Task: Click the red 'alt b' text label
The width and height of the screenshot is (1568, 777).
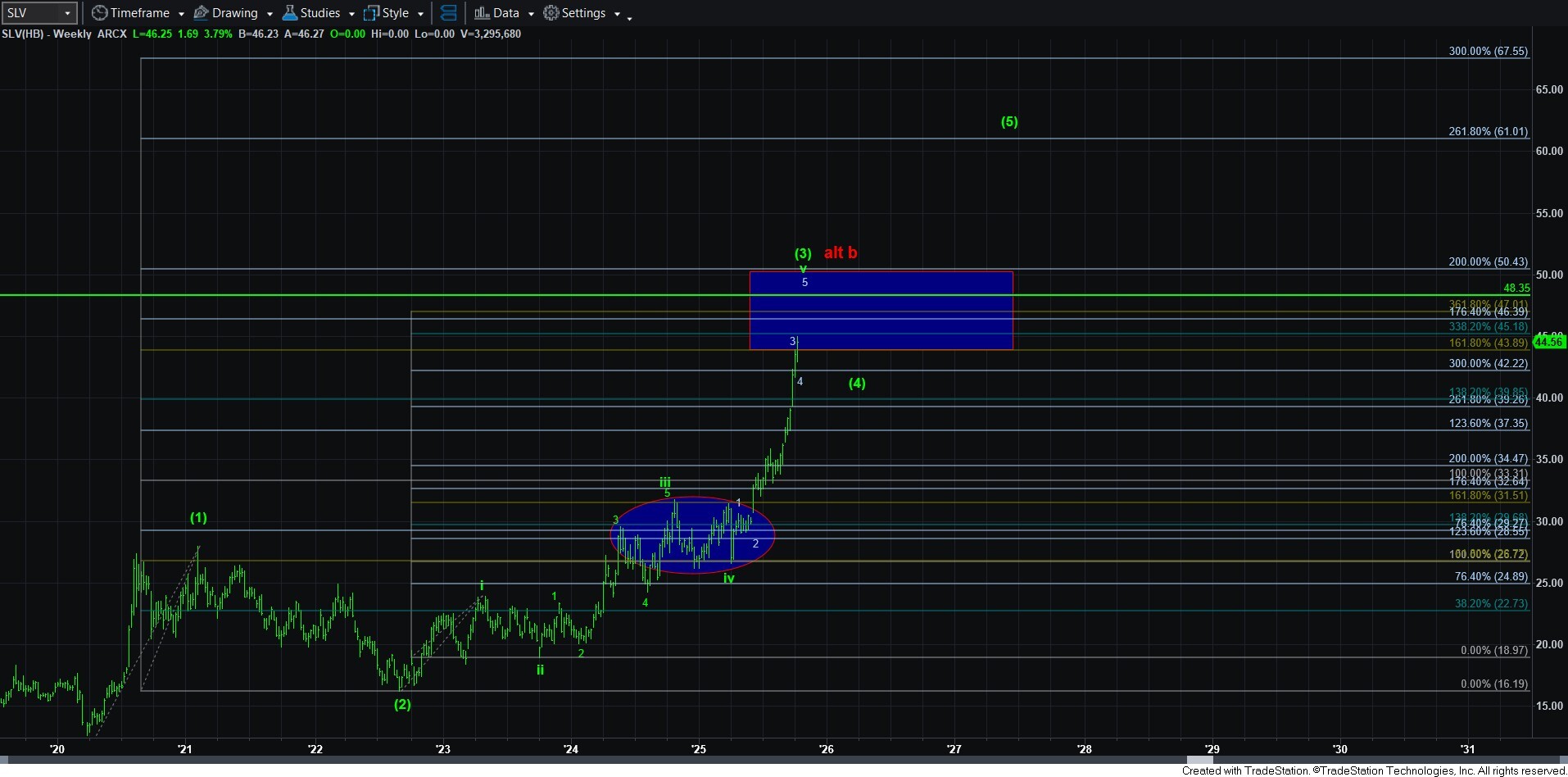Action: click(x=841, y=252)
